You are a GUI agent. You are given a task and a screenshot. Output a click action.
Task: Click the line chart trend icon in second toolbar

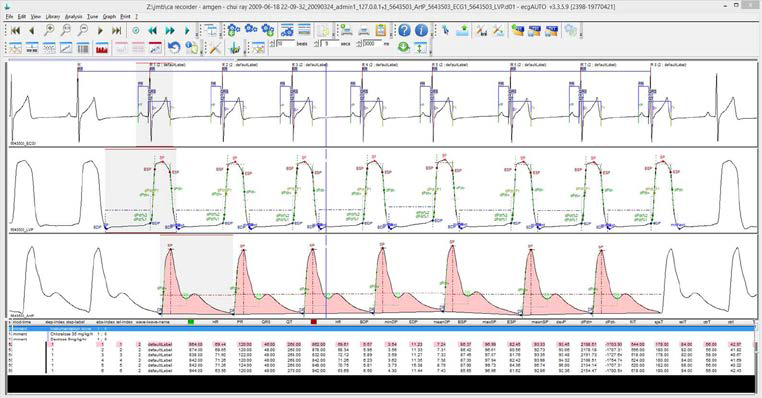pos(66,48)
